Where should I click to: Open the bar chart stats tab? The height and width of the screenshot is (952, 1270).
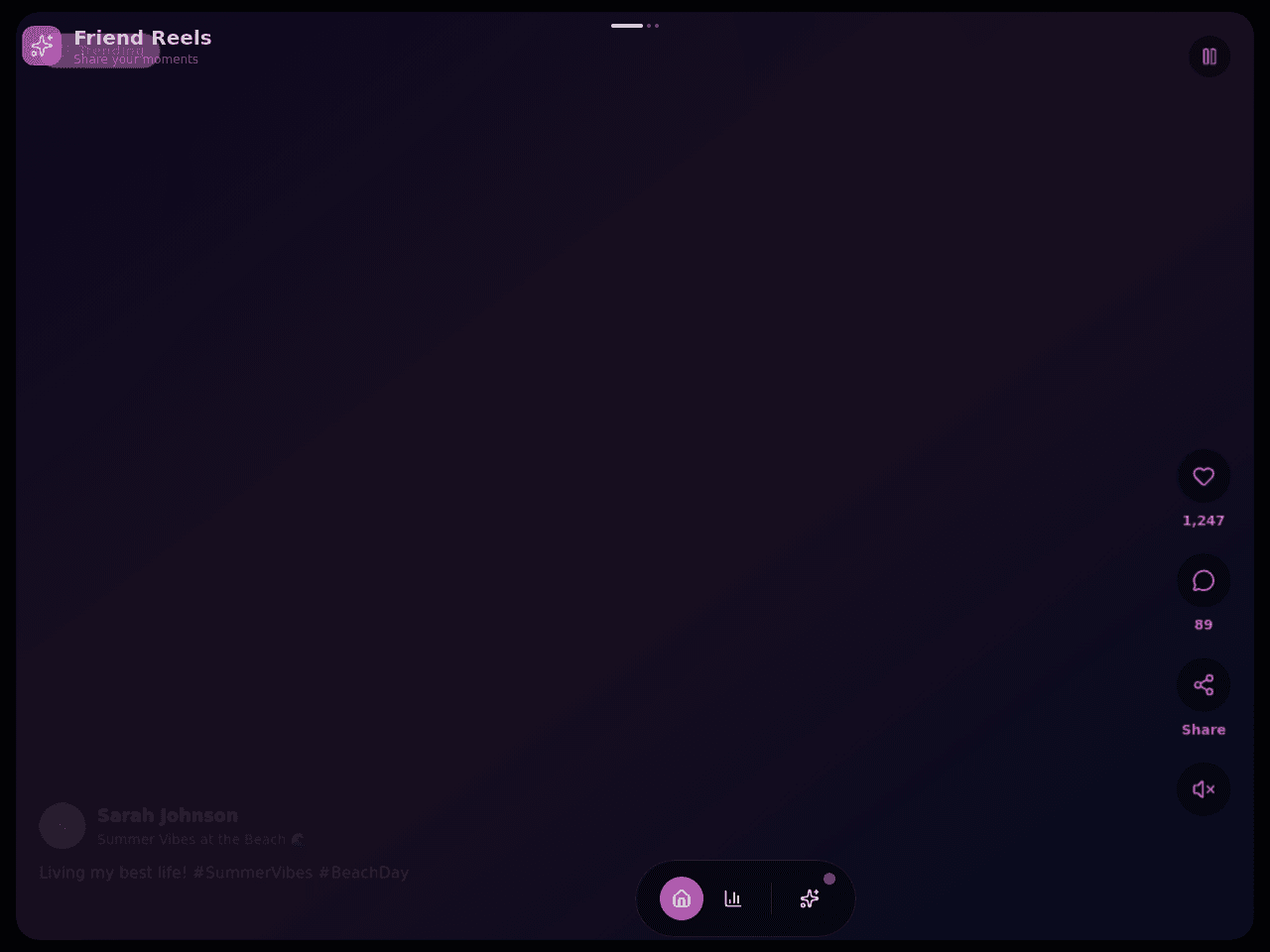pos(733,898)
